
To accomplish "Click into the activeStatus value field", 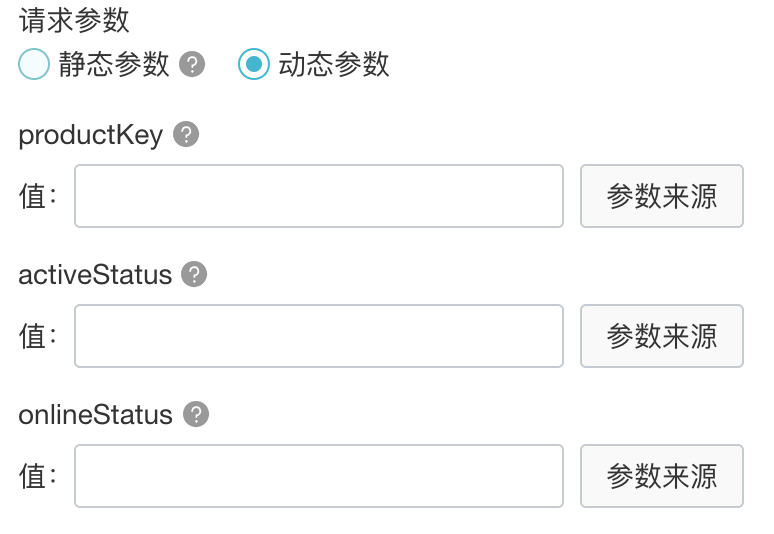I will 319,336.
